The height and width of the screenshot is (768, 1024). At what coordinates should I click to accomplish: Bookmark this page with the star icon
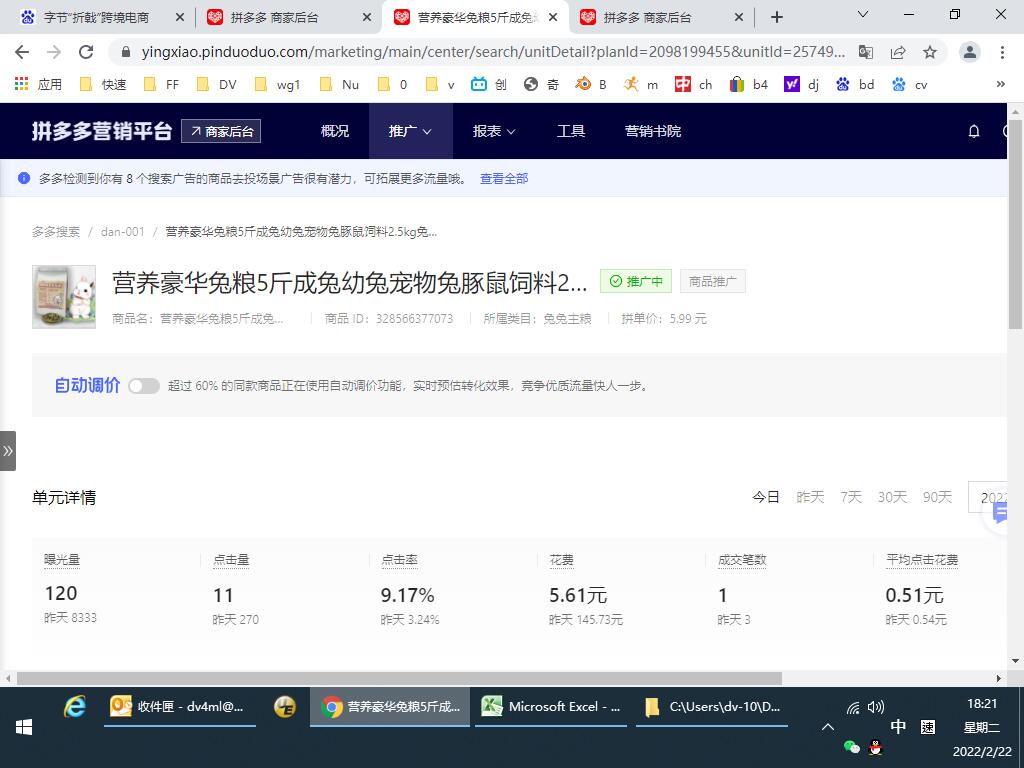point(930,52)
